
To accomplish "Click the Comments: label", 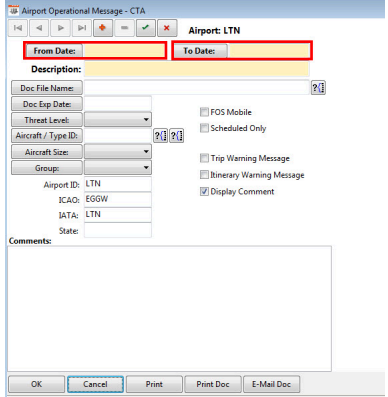I will tap(30, 241).
